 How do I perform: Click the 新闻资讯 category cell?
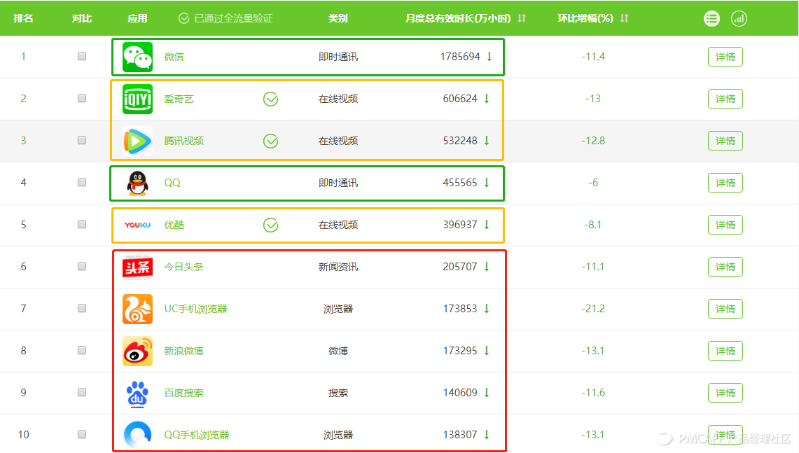[338, 267]
